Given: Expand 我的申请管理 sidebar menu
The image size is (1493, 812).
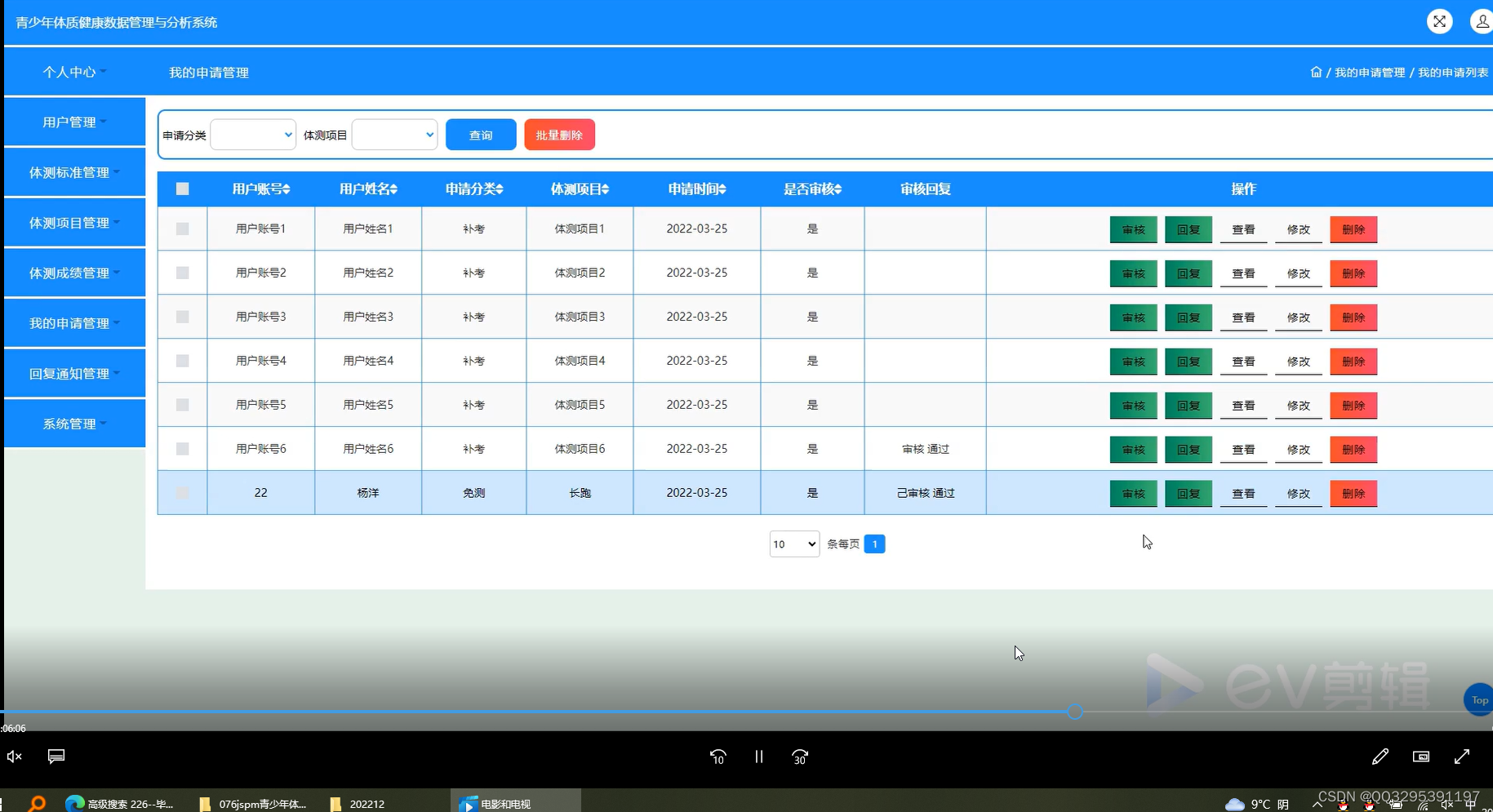Looking at the screenshot, I should point(74,323).
